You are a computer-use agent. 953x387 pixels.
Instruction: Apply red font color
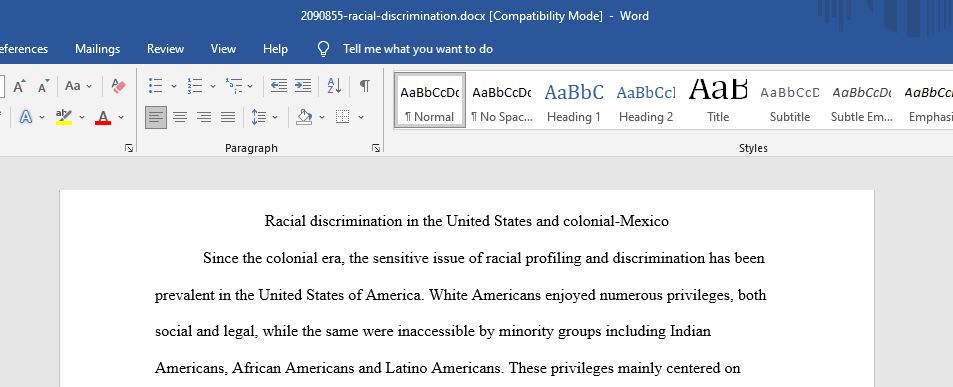click(103, 117)
